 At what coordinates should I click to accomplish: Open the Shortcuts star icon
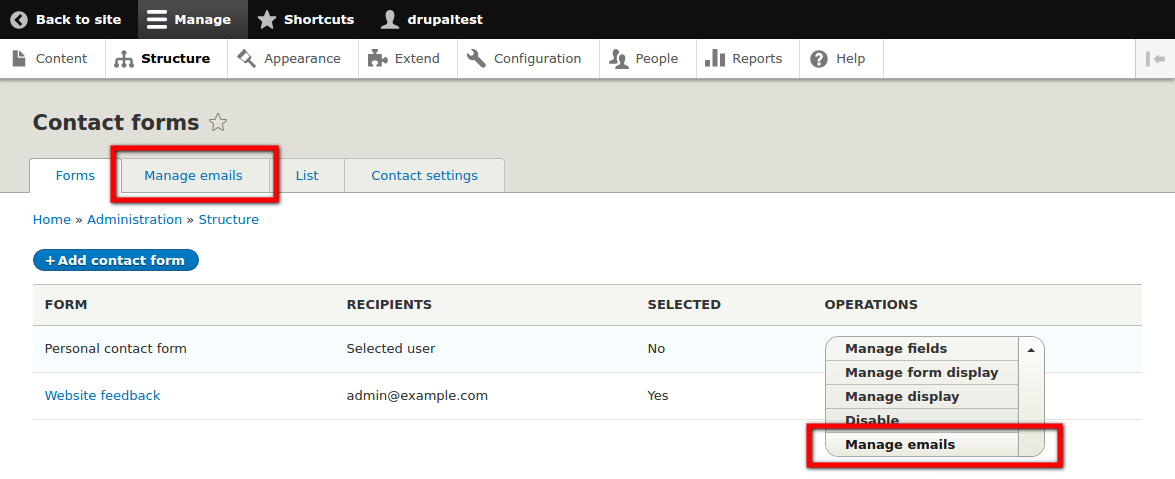(x=267, y=19)
